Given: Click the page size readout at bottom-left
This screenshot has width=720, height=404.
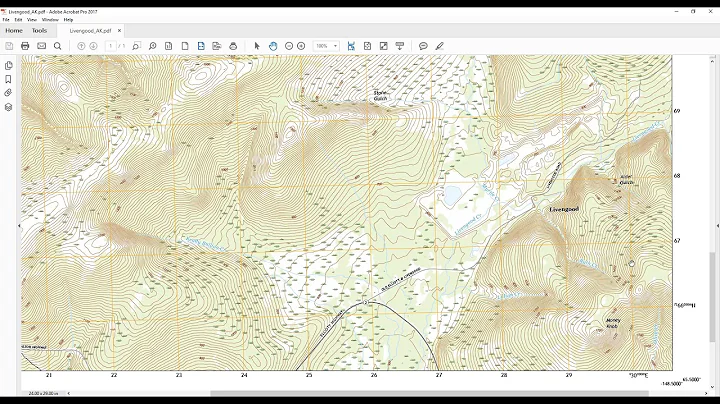Looking at the screenshot, I should click(x=43, y=393).
